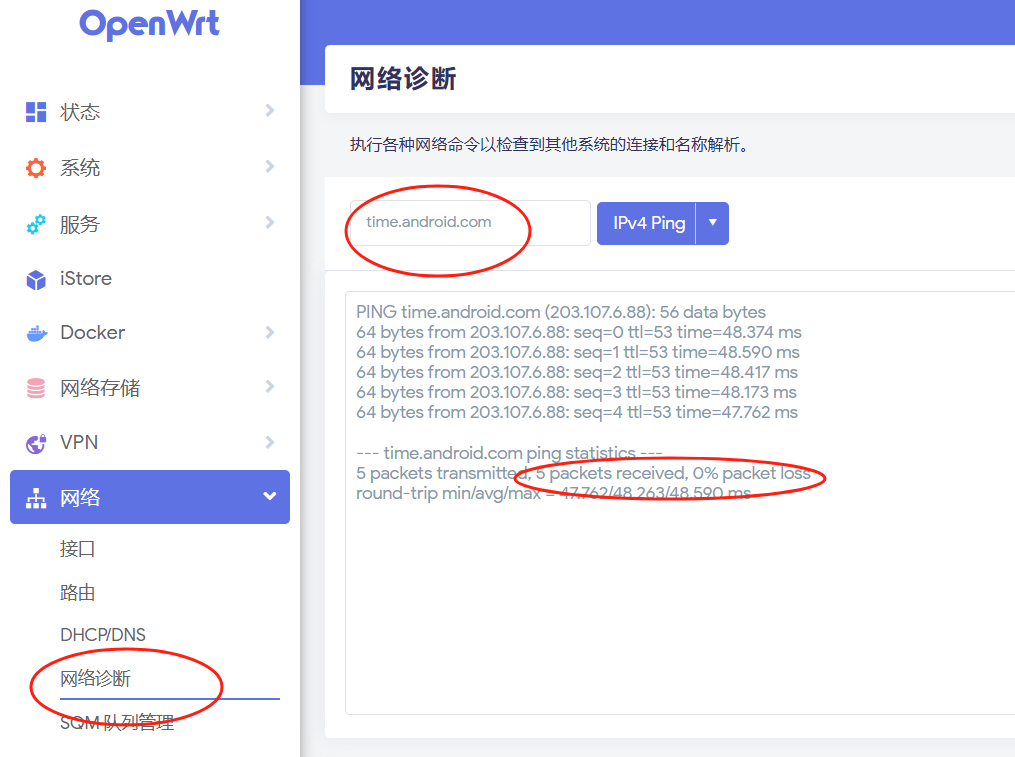Open the 系统 menu
The image size is (1015, 757).
(150, 168)
